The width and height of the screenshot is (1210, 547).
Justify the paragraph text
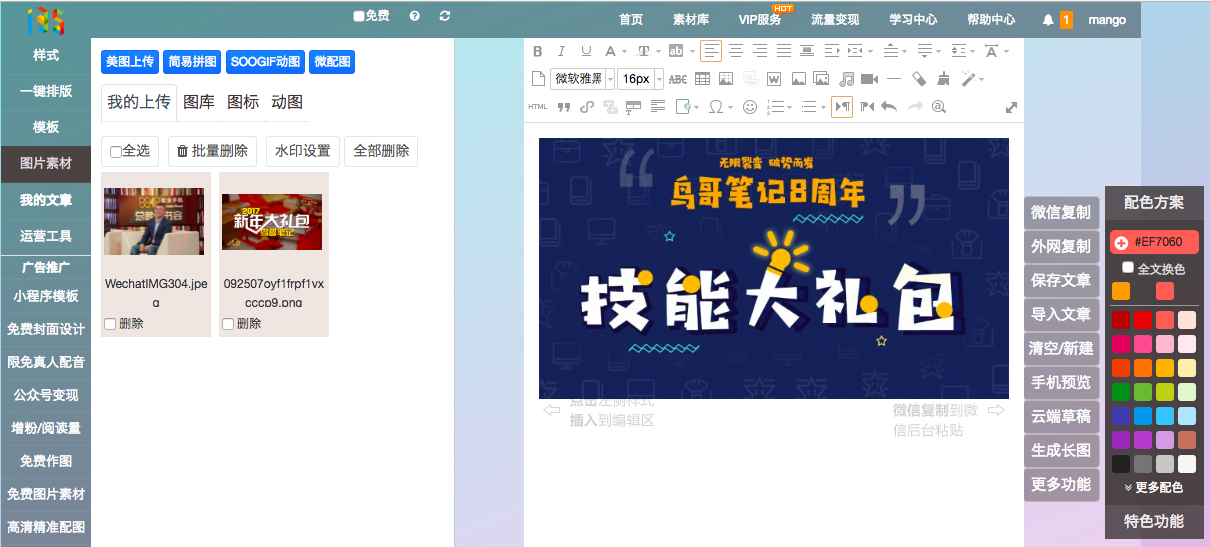(784, 51)
